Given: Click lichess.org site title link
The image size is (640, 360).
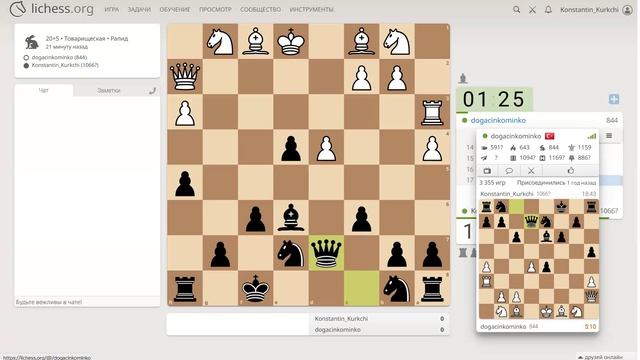Looking at the screenshot, I should tap(62, 9).
